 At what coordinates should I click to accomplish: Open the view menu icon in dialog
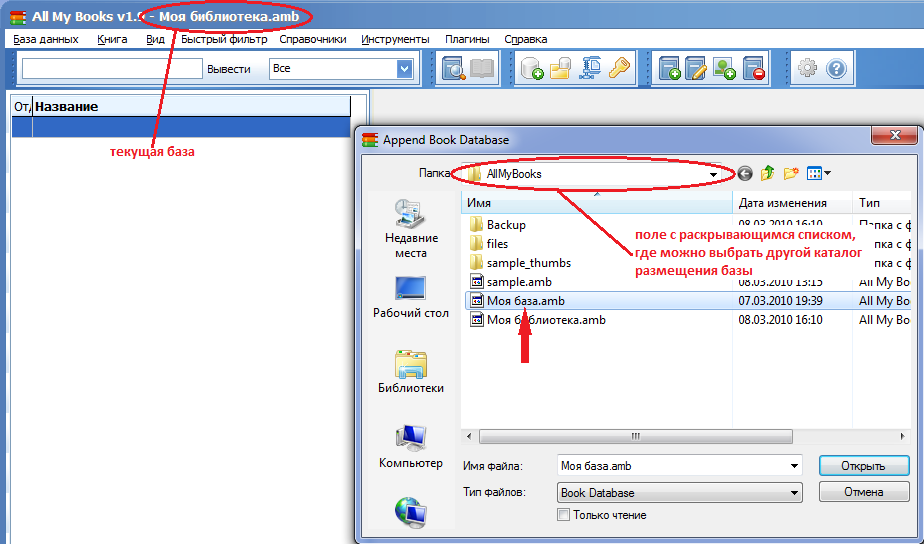coord(819,173)
